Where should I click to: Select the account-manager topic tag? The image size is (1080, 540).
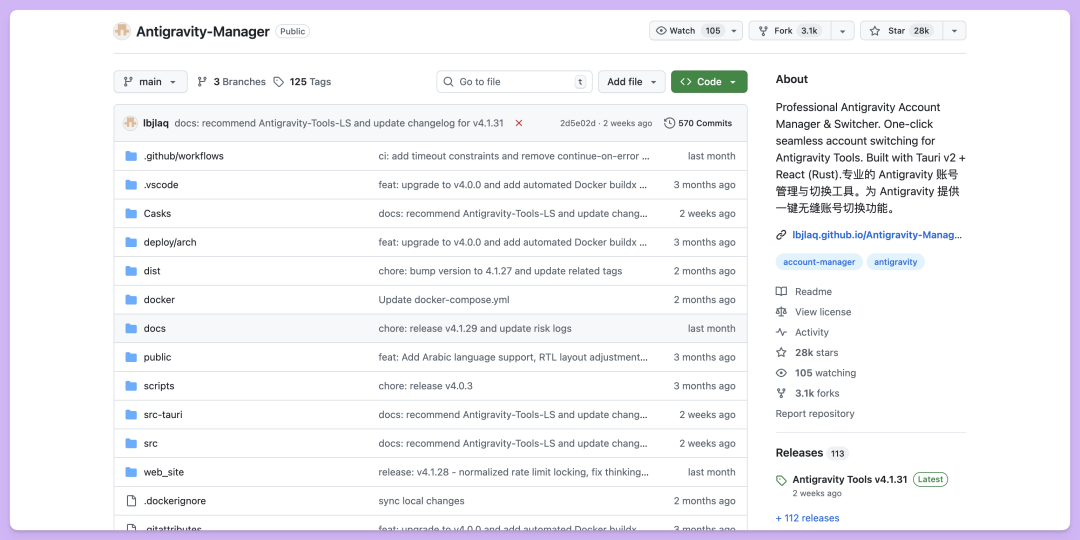click(x=818, y=262)
